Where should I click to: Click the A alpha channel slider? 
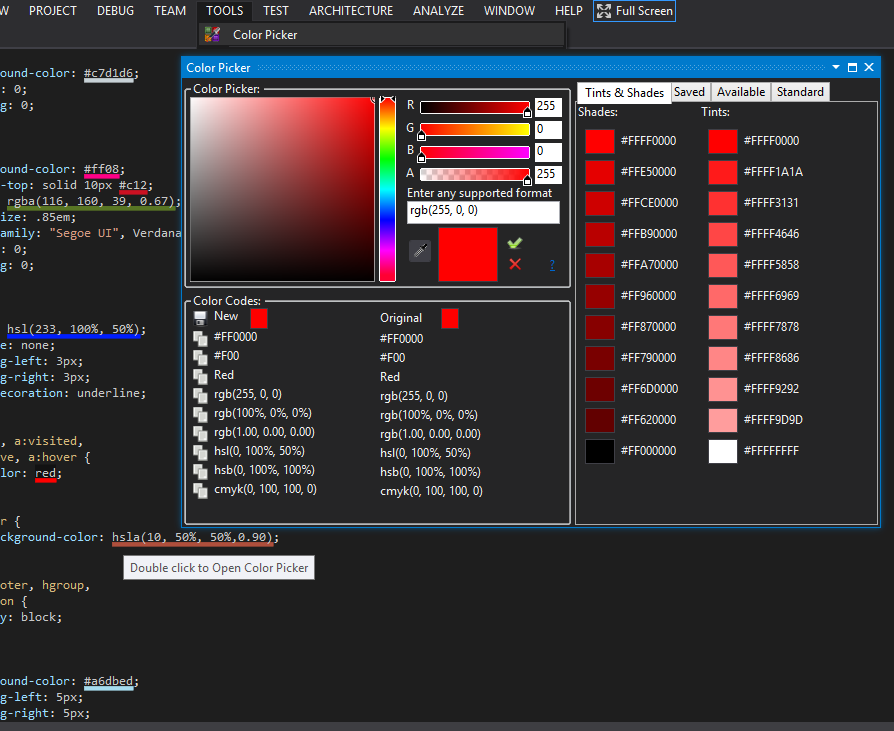[x=475, y=173]
